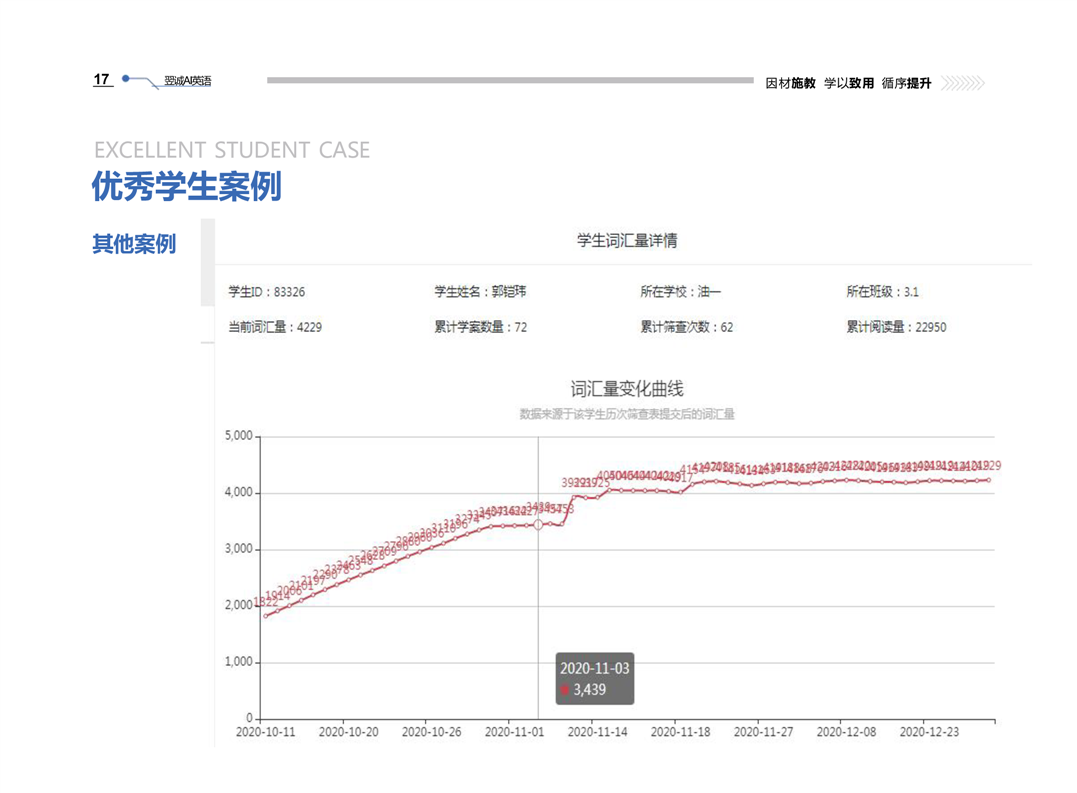Viewport: 1077px width, 793px height.
Task: Click the blue dot beside page number
Action: pos(126,78)
